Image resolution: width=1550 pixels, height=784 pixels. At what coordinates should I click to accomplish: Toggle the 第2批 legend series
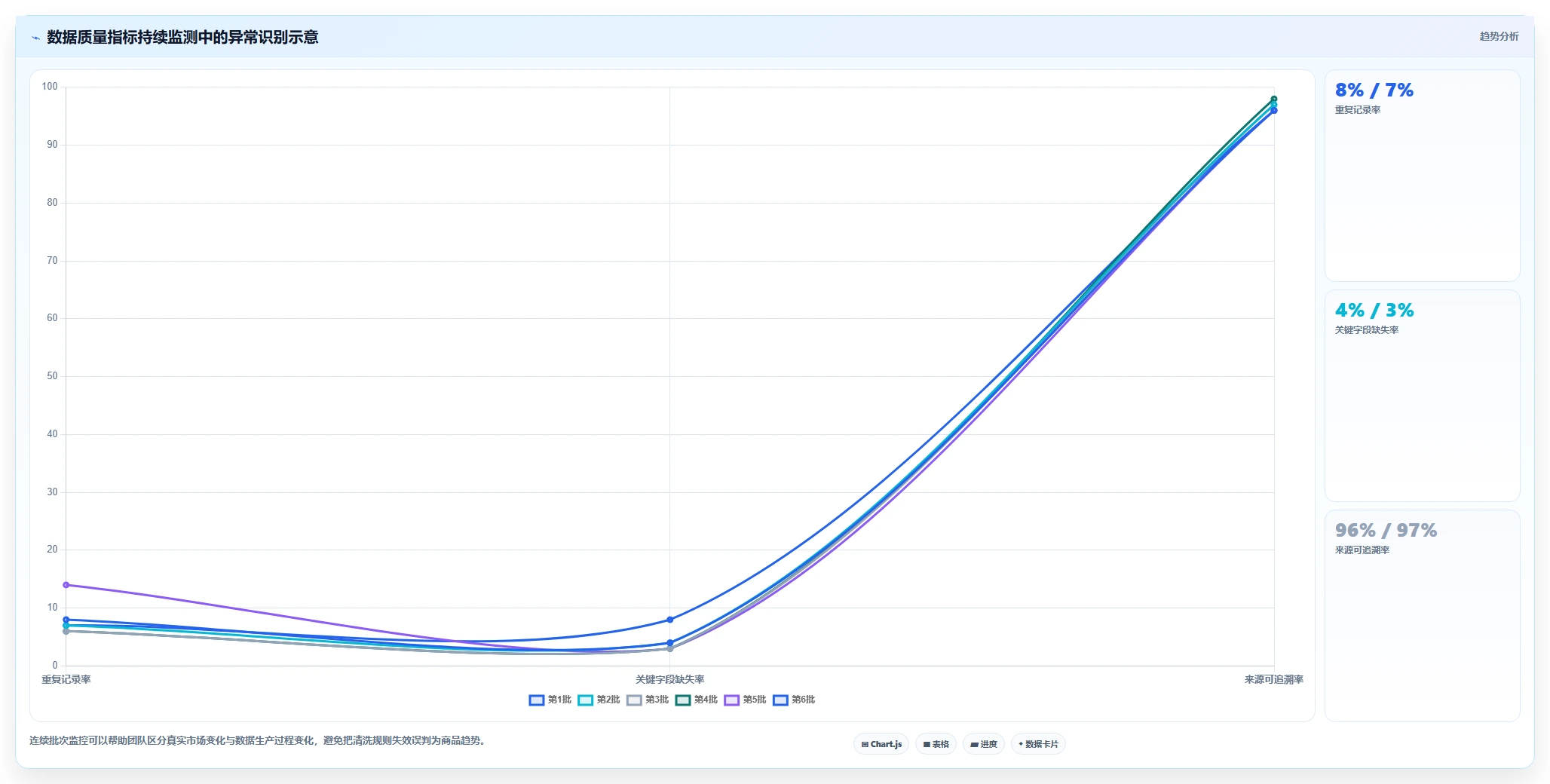pos(599,700)
